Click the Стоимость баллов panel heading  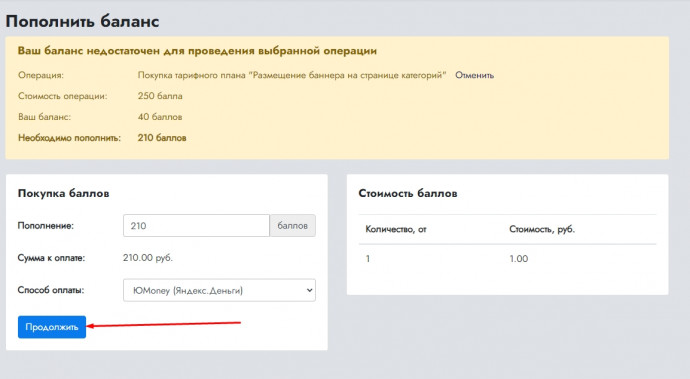pos(408,193)
